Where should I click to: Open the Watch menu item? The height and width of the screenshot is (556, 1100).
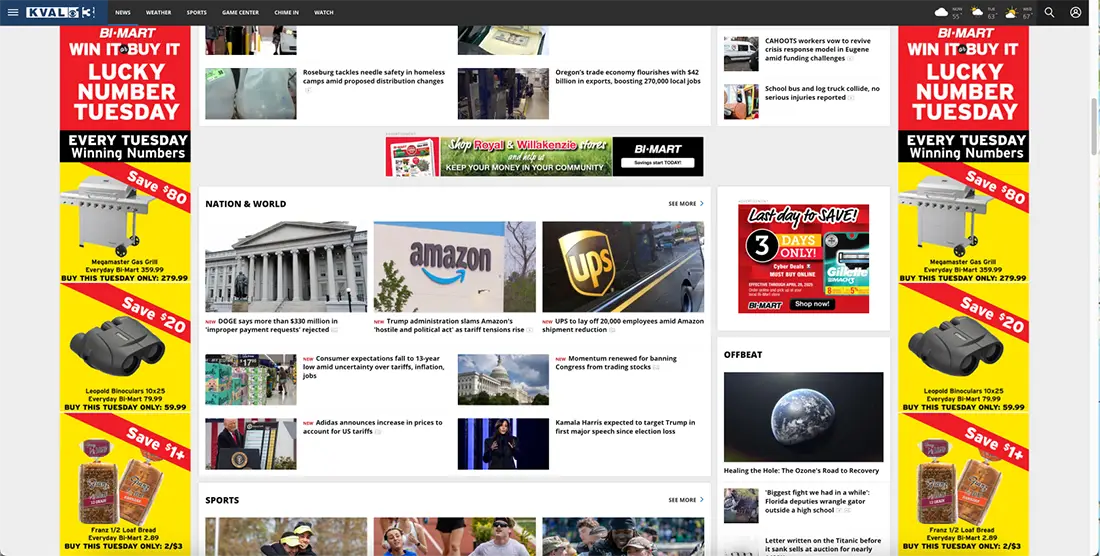click(323, 13)
